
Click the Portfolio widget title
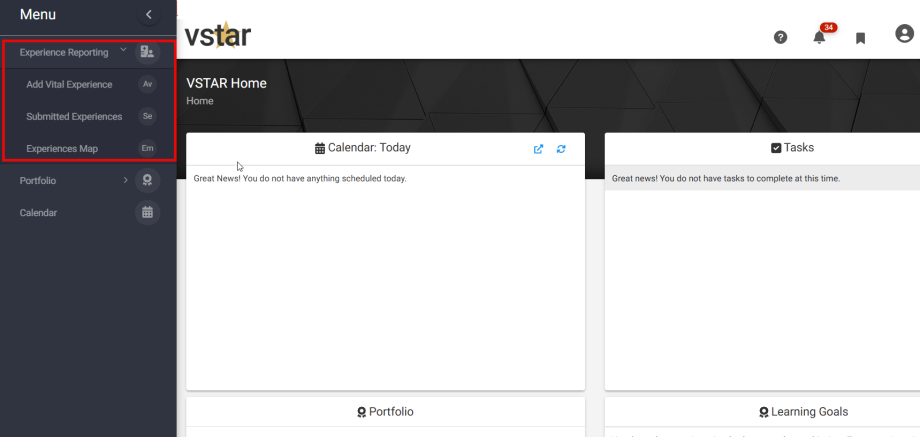coord(385,412)
